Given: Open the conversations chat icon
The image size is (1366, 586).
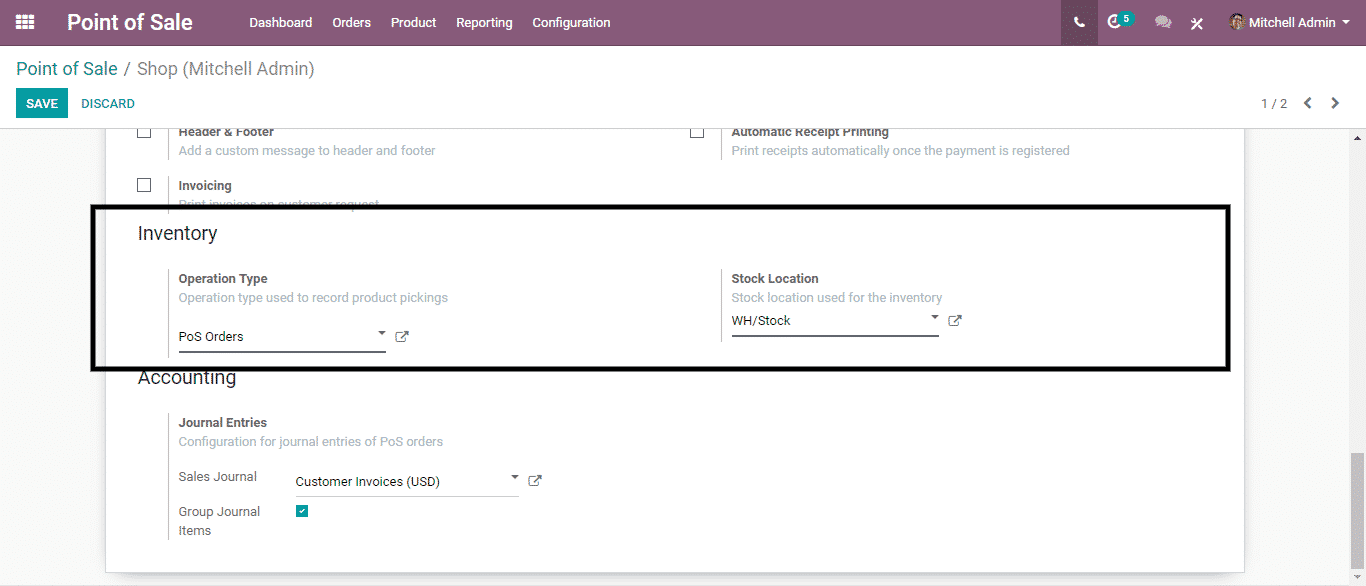Looking at the screenshot, I should pyautogui.click(x=1162, y=22).
